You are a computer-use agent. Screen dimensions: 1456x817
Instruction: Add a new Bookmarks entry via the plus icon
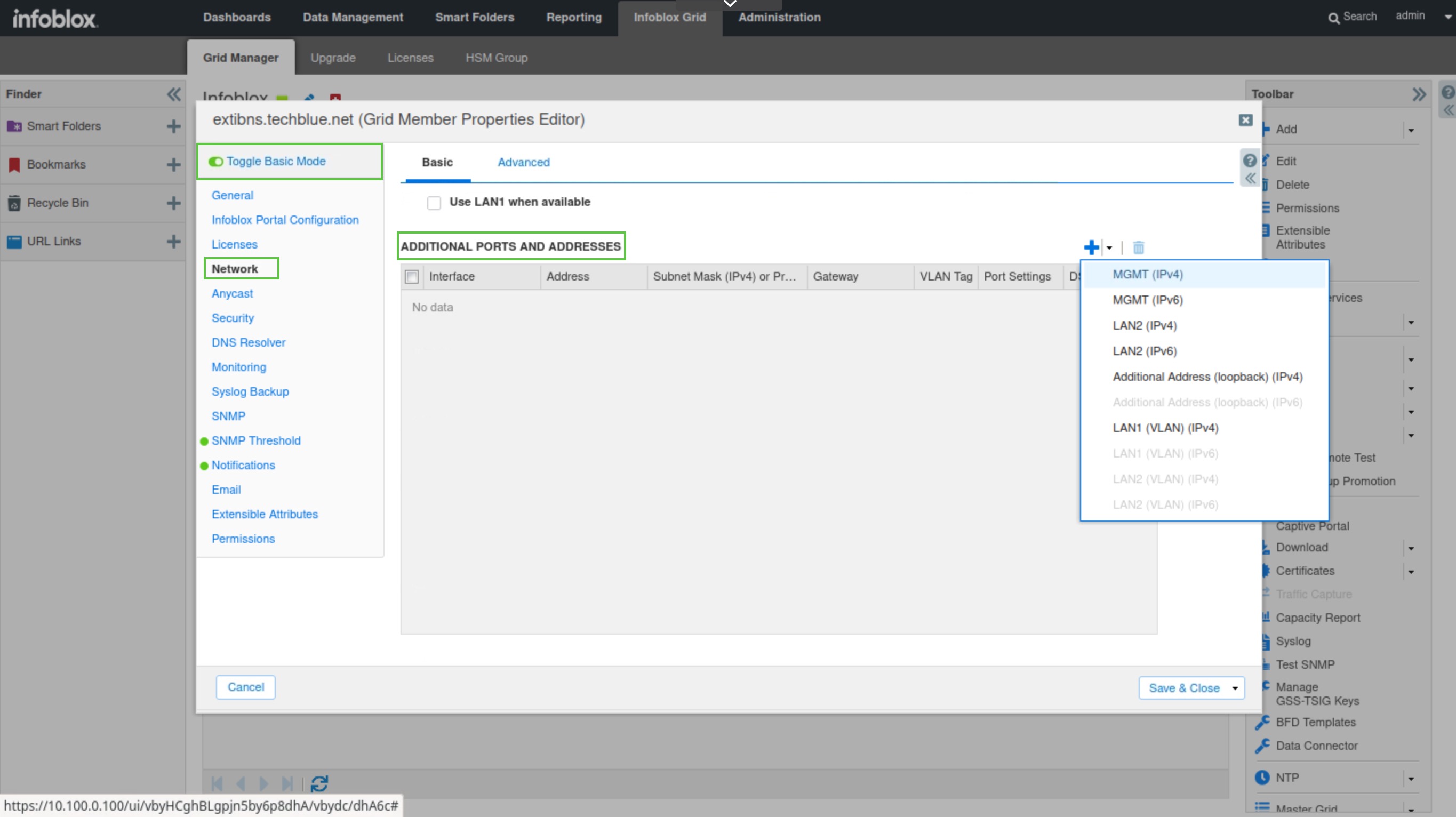pyautogui.click(x=173, y=165)
